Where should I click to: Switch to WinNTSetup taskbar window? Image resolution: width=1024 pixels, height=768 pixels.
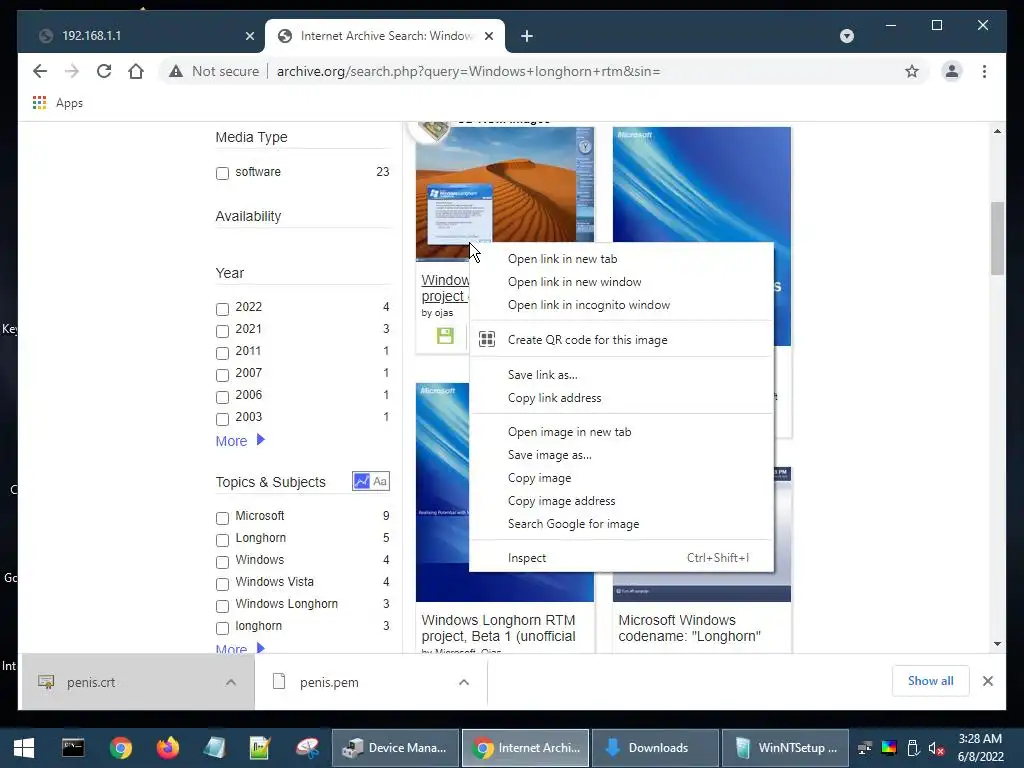point(786,748)
